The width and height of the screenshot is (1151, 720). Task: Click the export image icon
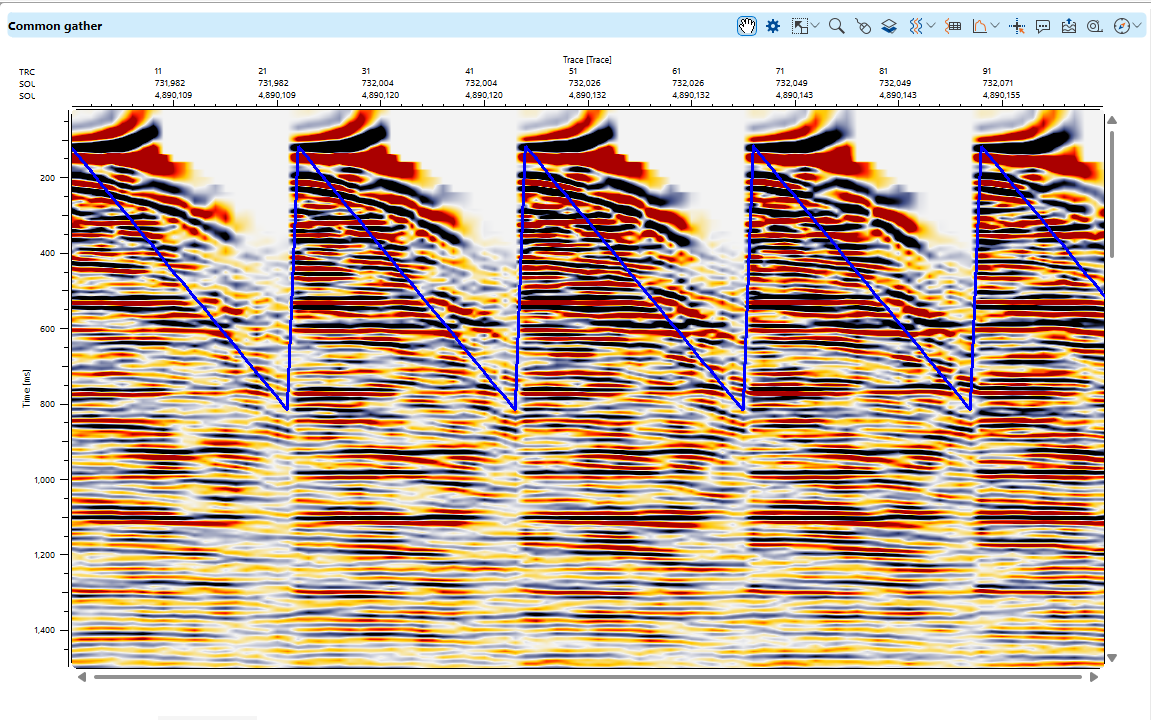click(1069, 26)
